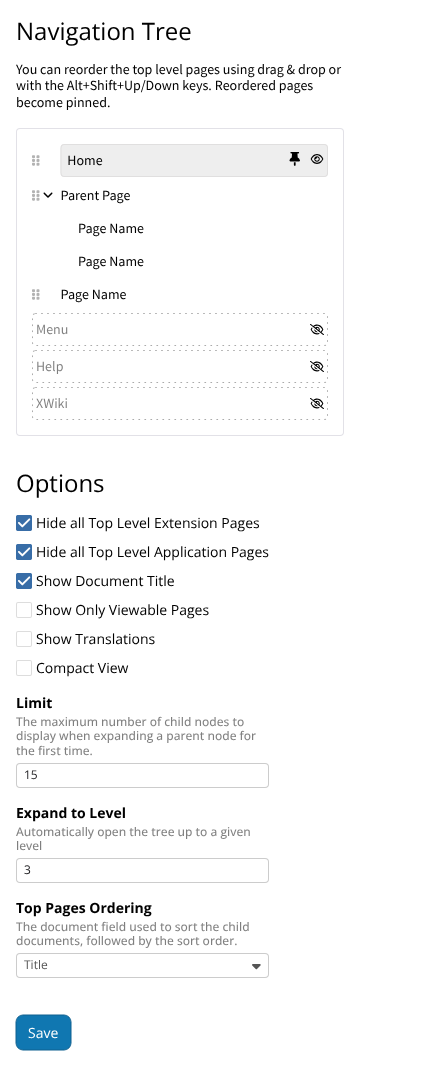Toggle visibility eye icon for Home
Image resolution: width=448 pixels, height=1066 pixels.
[x=317, y=159]
